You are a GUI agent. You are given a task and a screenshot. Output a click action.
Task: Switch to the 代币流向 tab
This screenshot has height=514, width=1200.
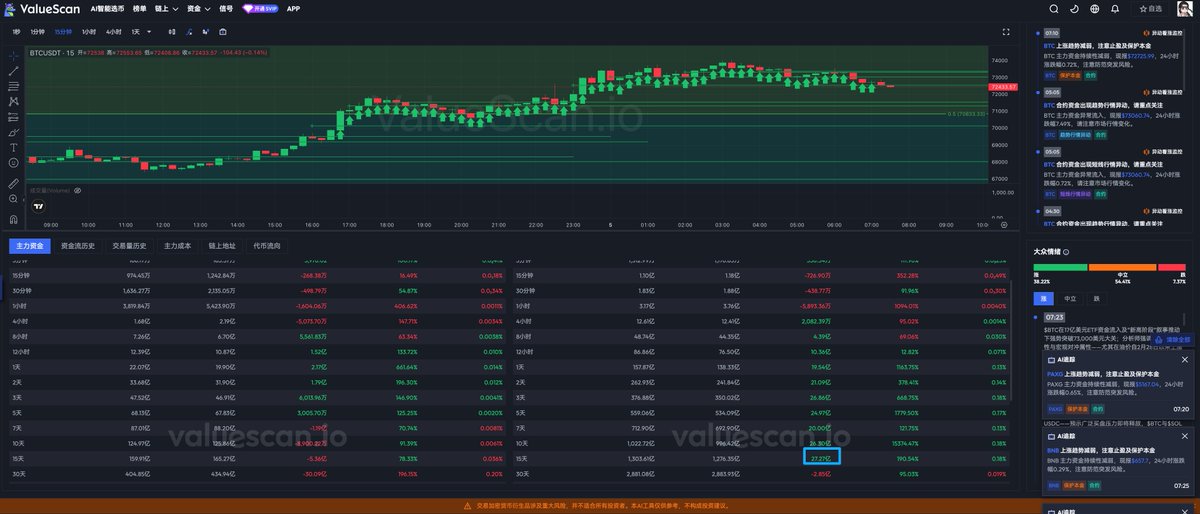pyautogui.click(x=267, y=245)
